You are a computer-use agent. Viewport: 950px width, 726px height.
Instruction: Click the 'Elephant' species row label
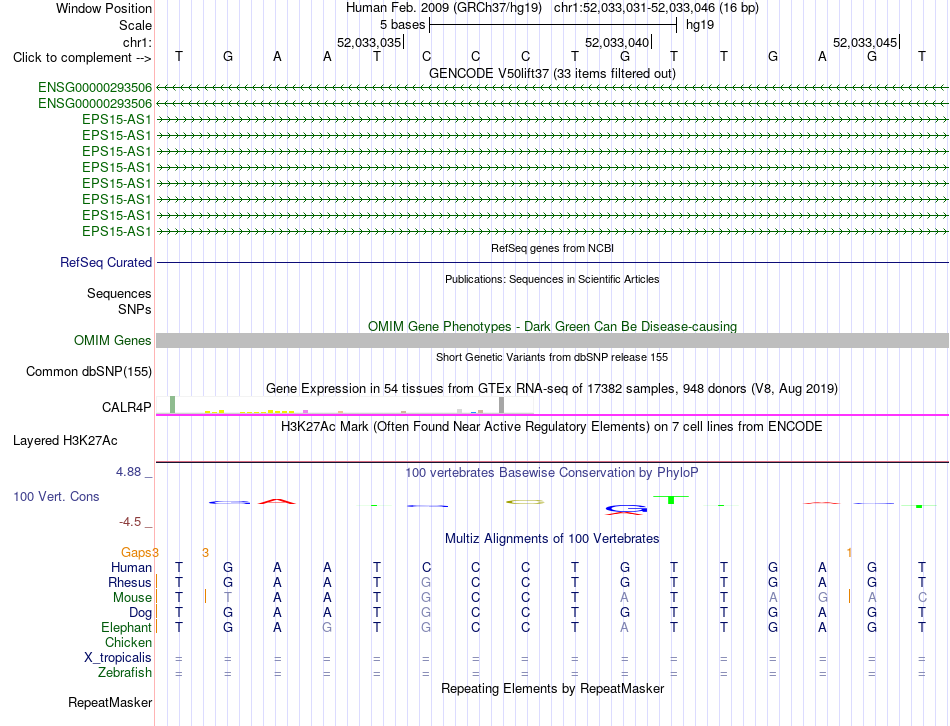126,627
